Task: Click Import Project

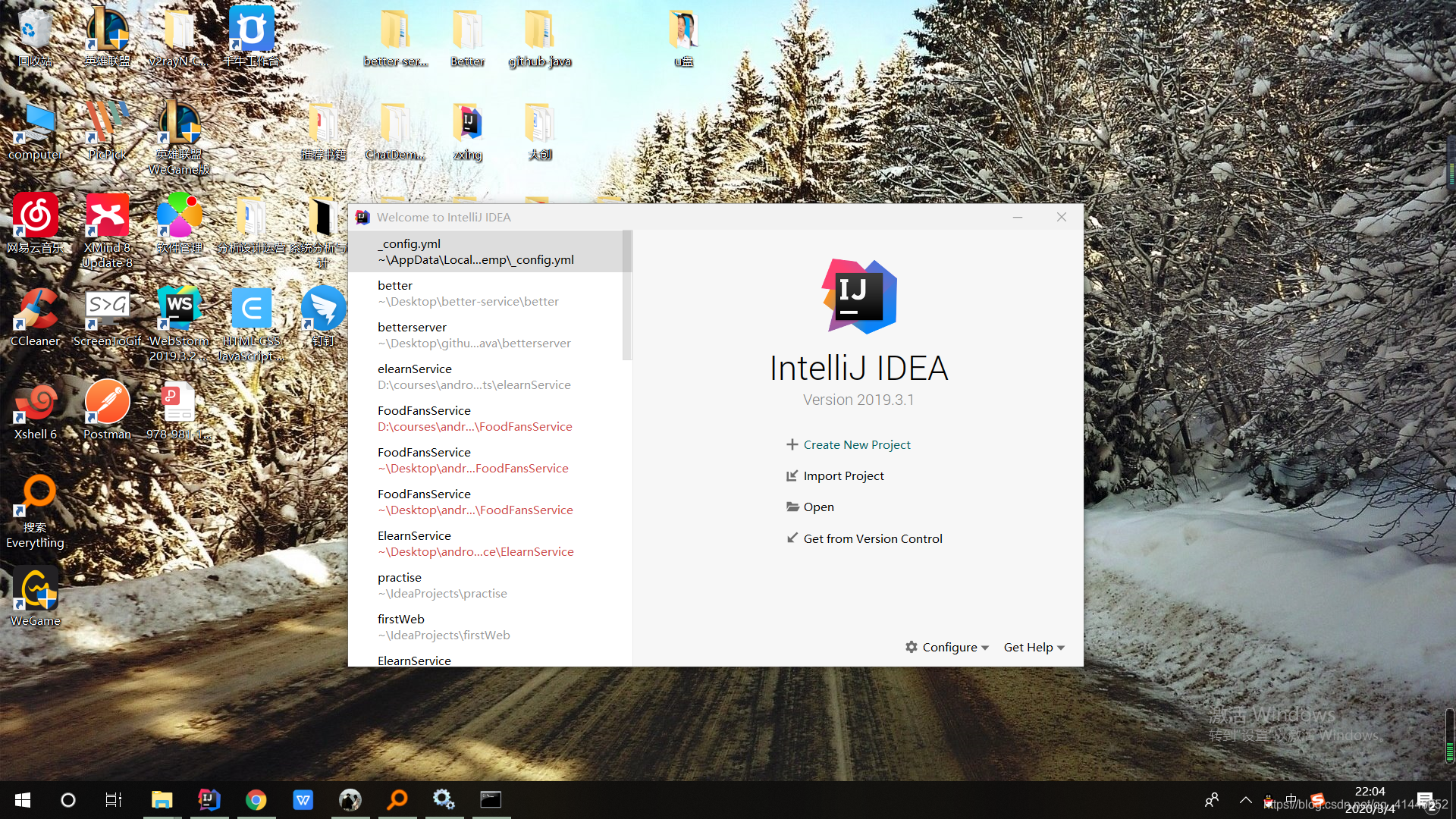Action: [x=843, y=475]
